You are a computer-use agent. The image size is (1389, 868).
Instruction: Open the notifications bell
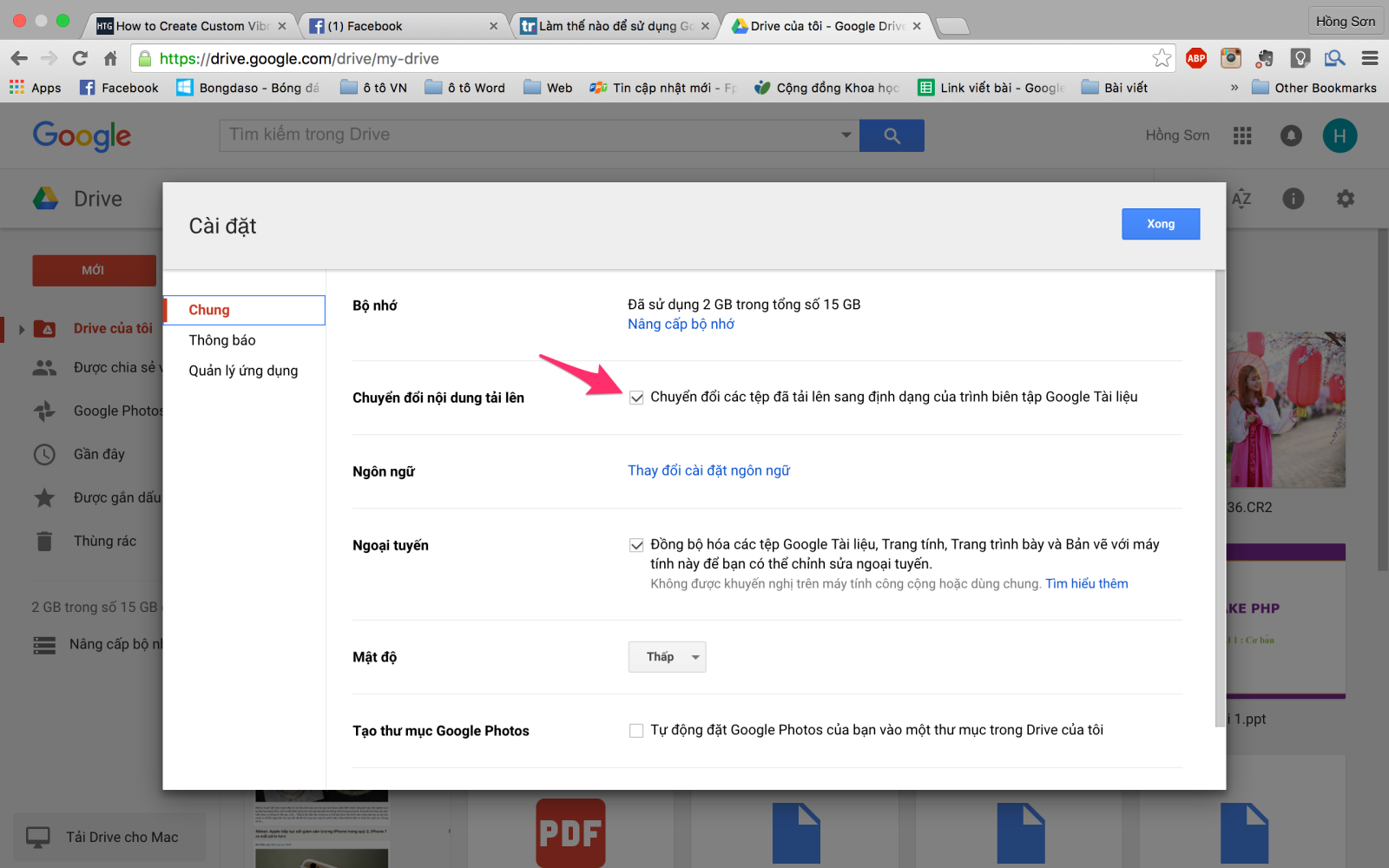click(x=1291, y=135)
